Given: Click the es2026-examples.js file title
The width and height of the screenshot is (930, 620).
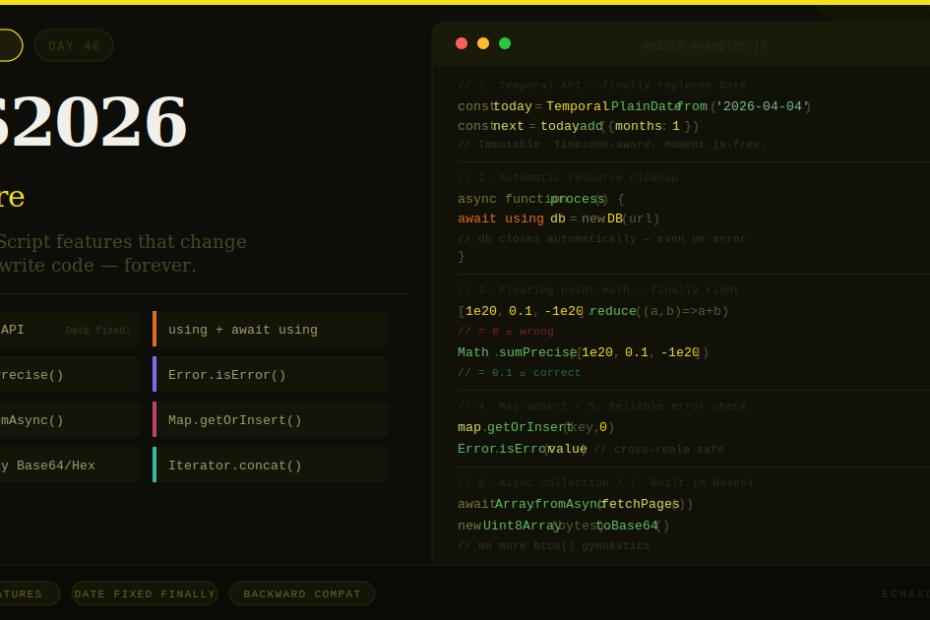Looking at the screenshot, I should coord(704,45).
